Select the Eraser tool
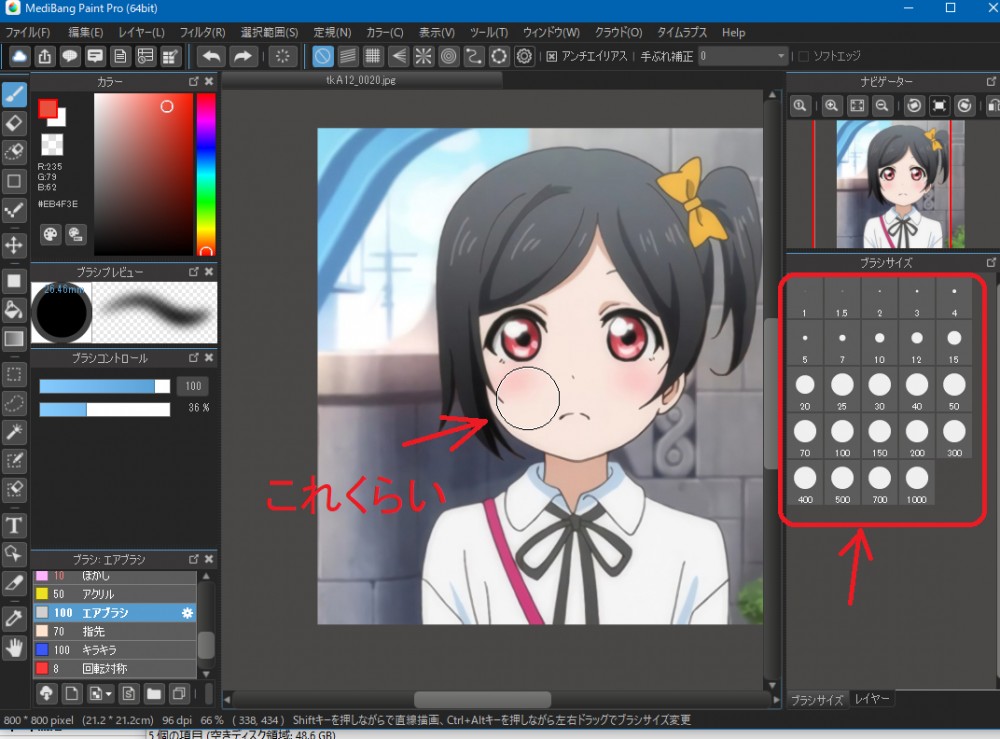The width and height of the screenshot is (1000, 739). tap(14, 123)
